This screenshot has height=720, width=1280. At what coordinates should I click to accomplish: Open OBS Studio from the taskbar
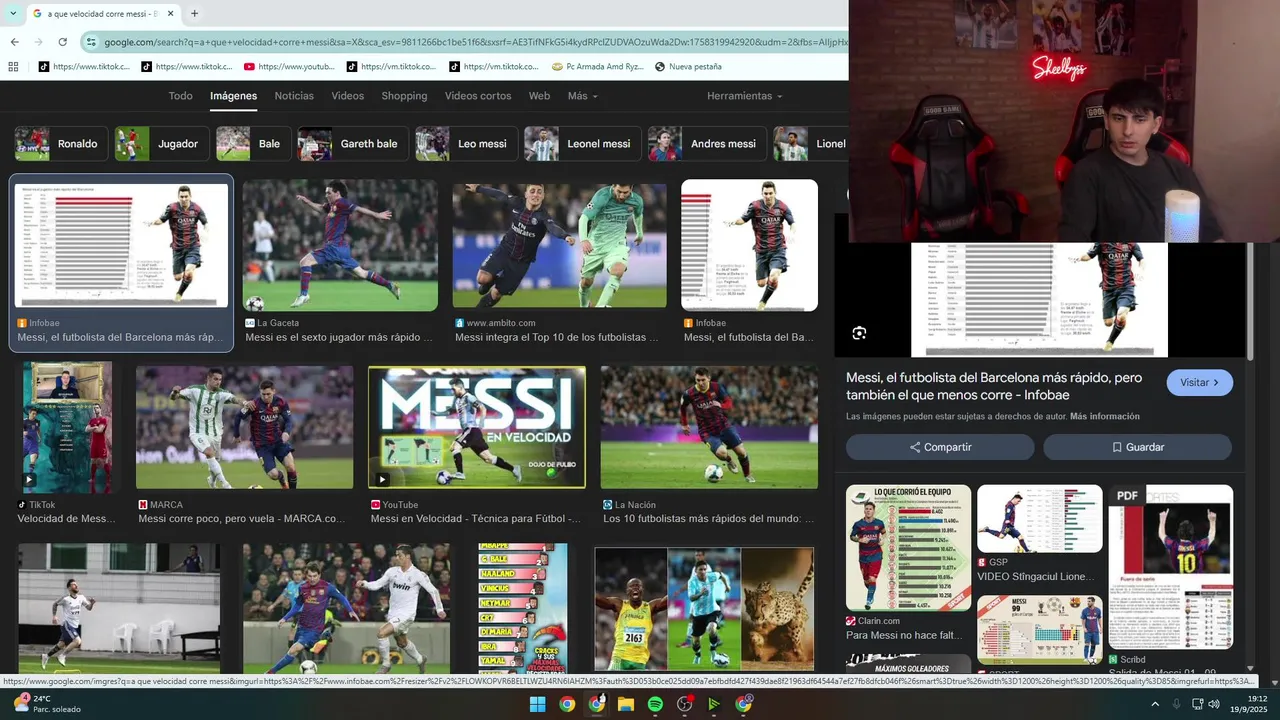click(685, 704)
